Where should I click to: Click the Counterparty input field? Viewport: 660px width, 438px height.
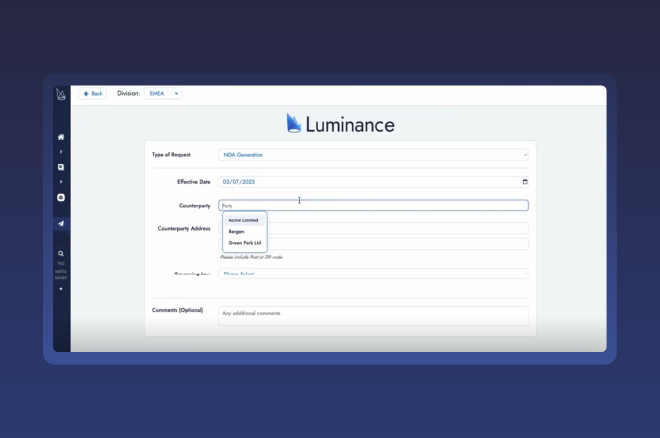[373, 205]
